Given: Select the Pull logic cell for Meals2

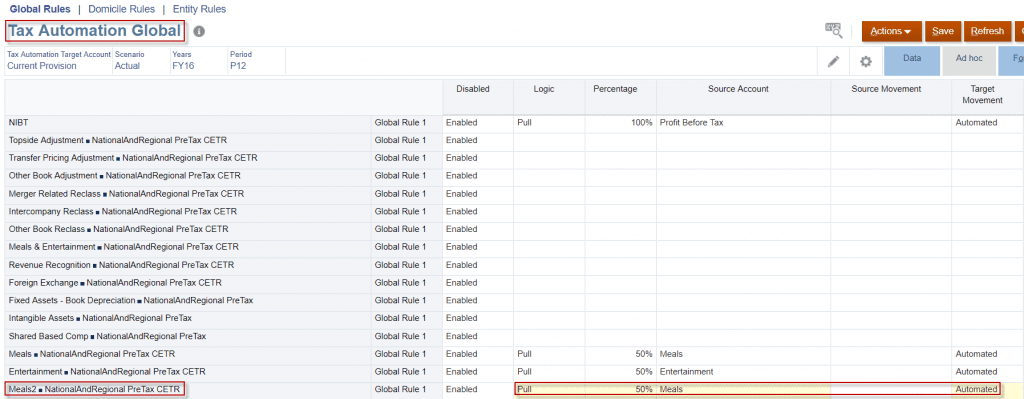Looking at the screenshot, I should coord(549,390).
